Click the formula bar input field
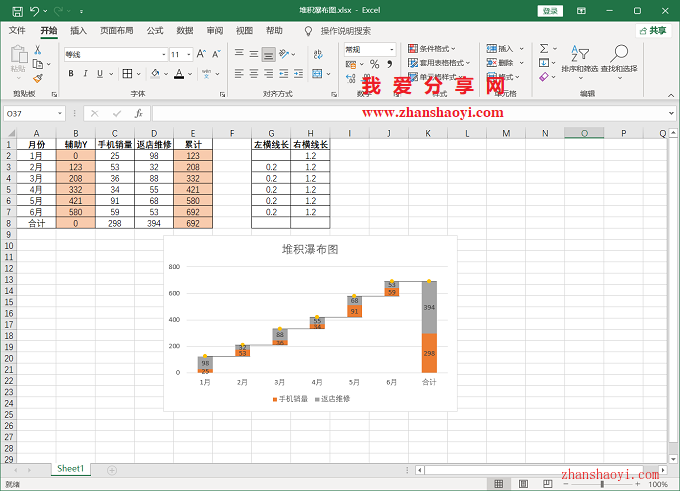Viewport: 680px width, 491px height. point(410,114)
